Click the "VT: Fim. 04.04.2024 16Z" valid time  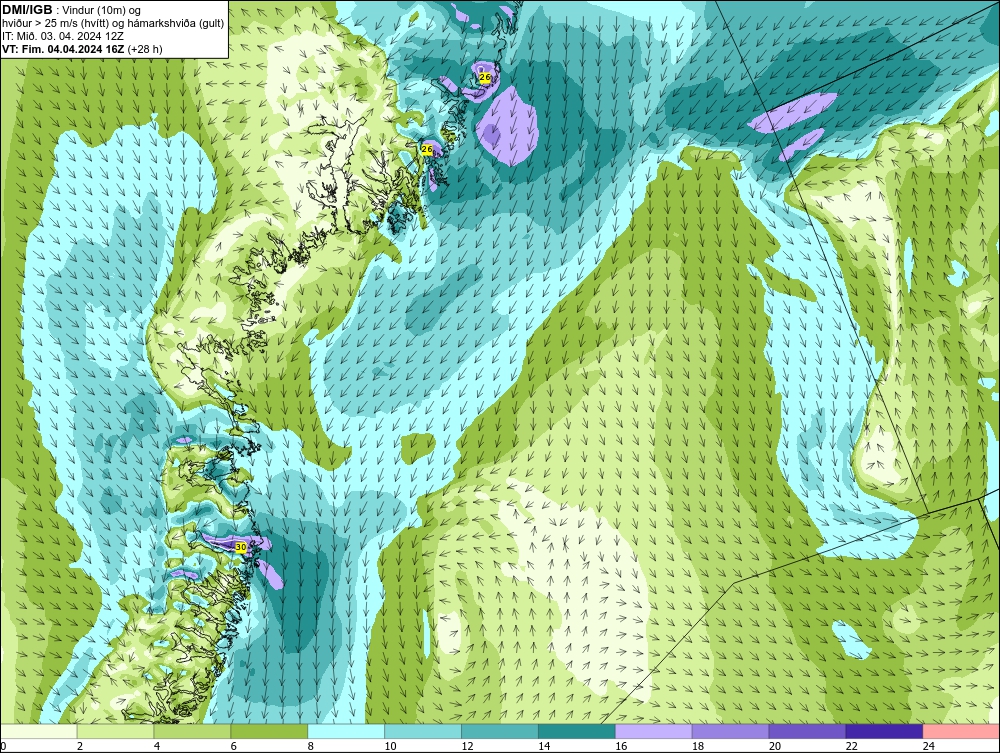pyautogui.click(x=63, y=49)
